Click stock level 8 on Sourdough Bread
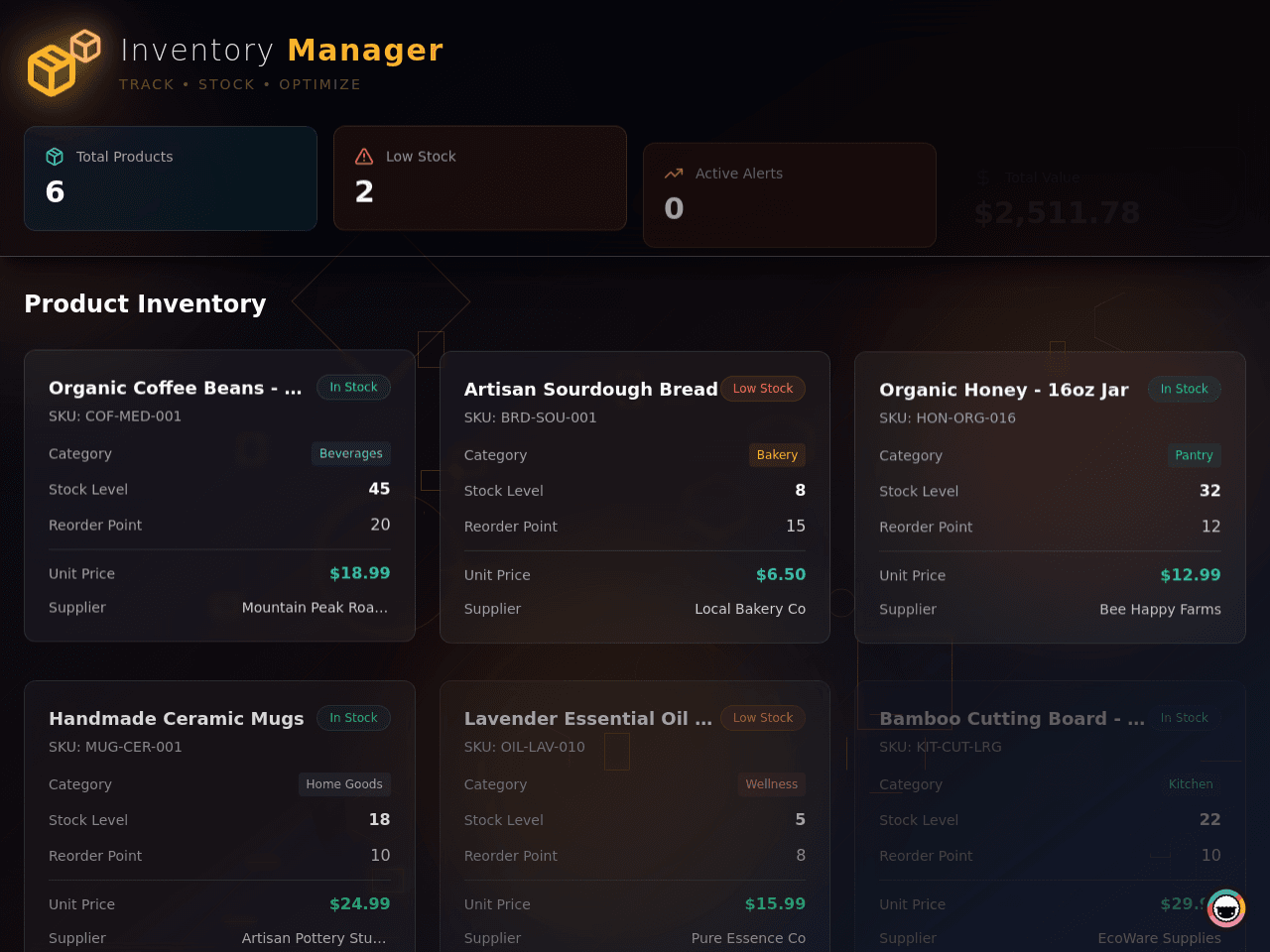This screenshot has width=1270, height=952. [x=800, y=491]
